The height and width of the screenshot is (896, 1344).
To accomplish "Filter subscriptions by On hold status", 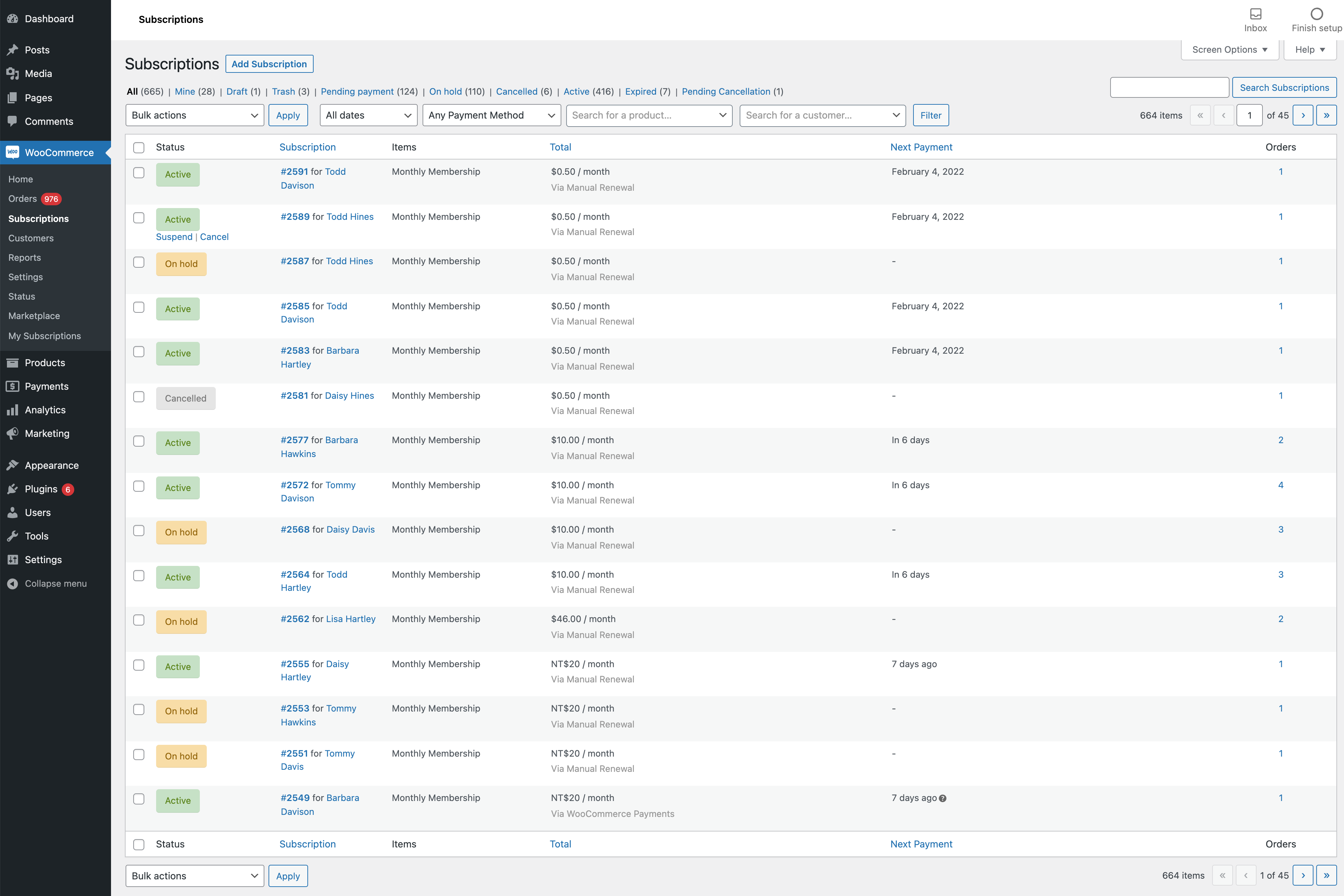I will [445, 92].
